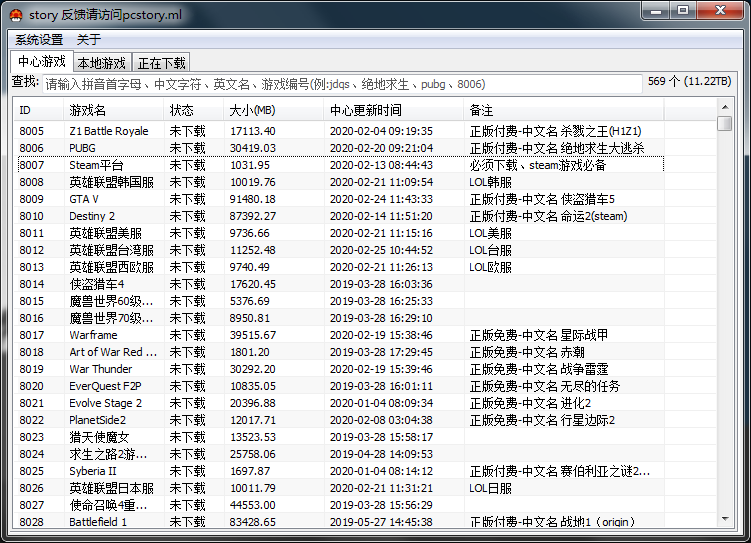Image resolution: width=751 pixels, height=543 pixels.
Task: Sort by the 游戏名 column header
Action: [x=114, y=111]
